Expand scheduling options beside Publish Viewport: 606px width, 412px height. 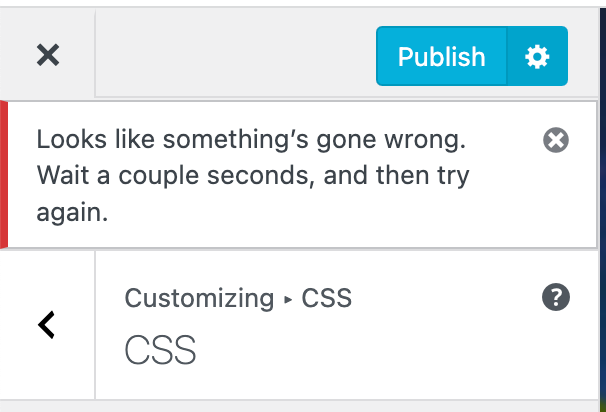(x=538, y=57)
